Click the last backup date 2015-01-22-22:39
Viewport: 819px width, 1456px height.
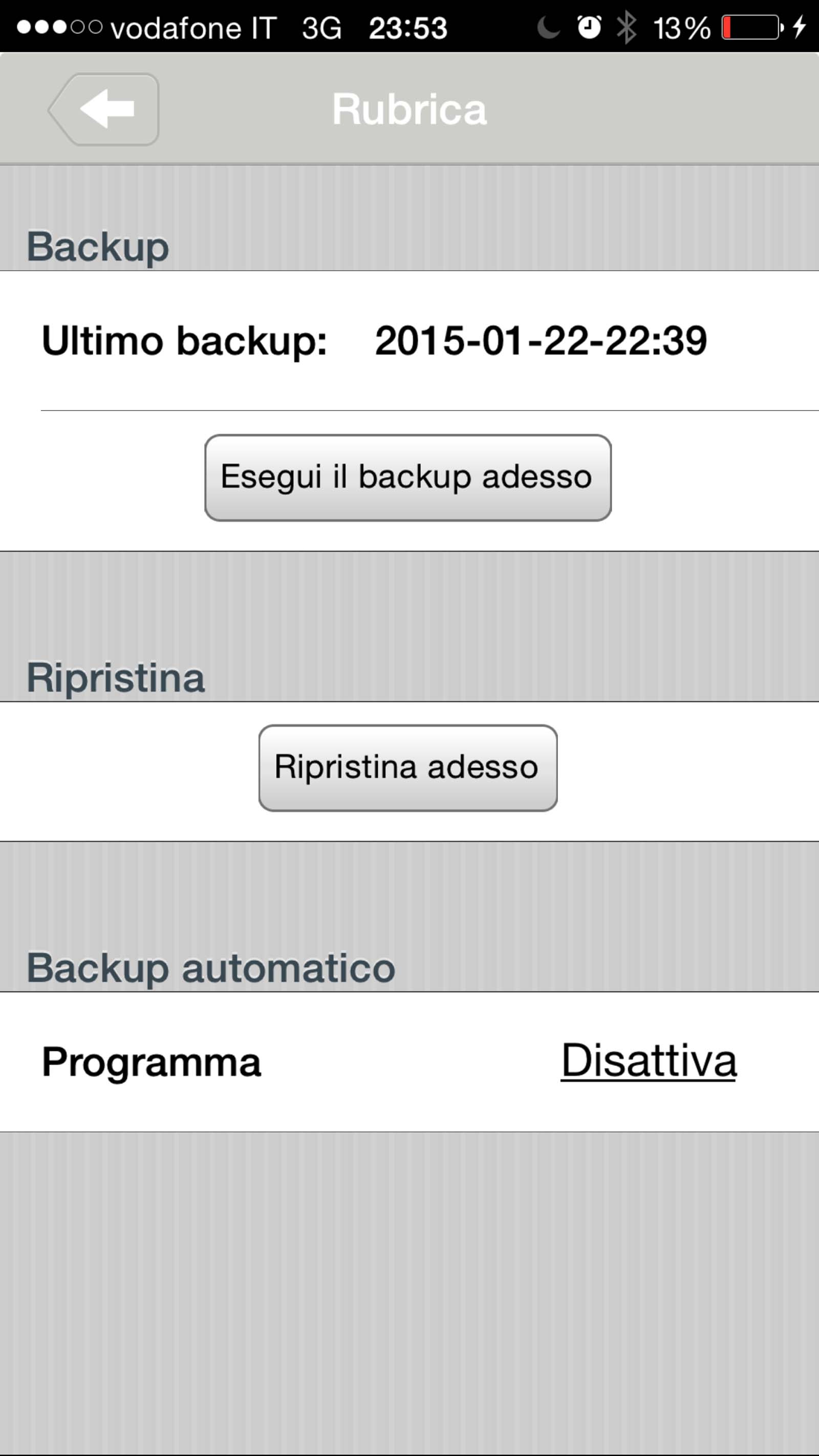tap(541, 341)
